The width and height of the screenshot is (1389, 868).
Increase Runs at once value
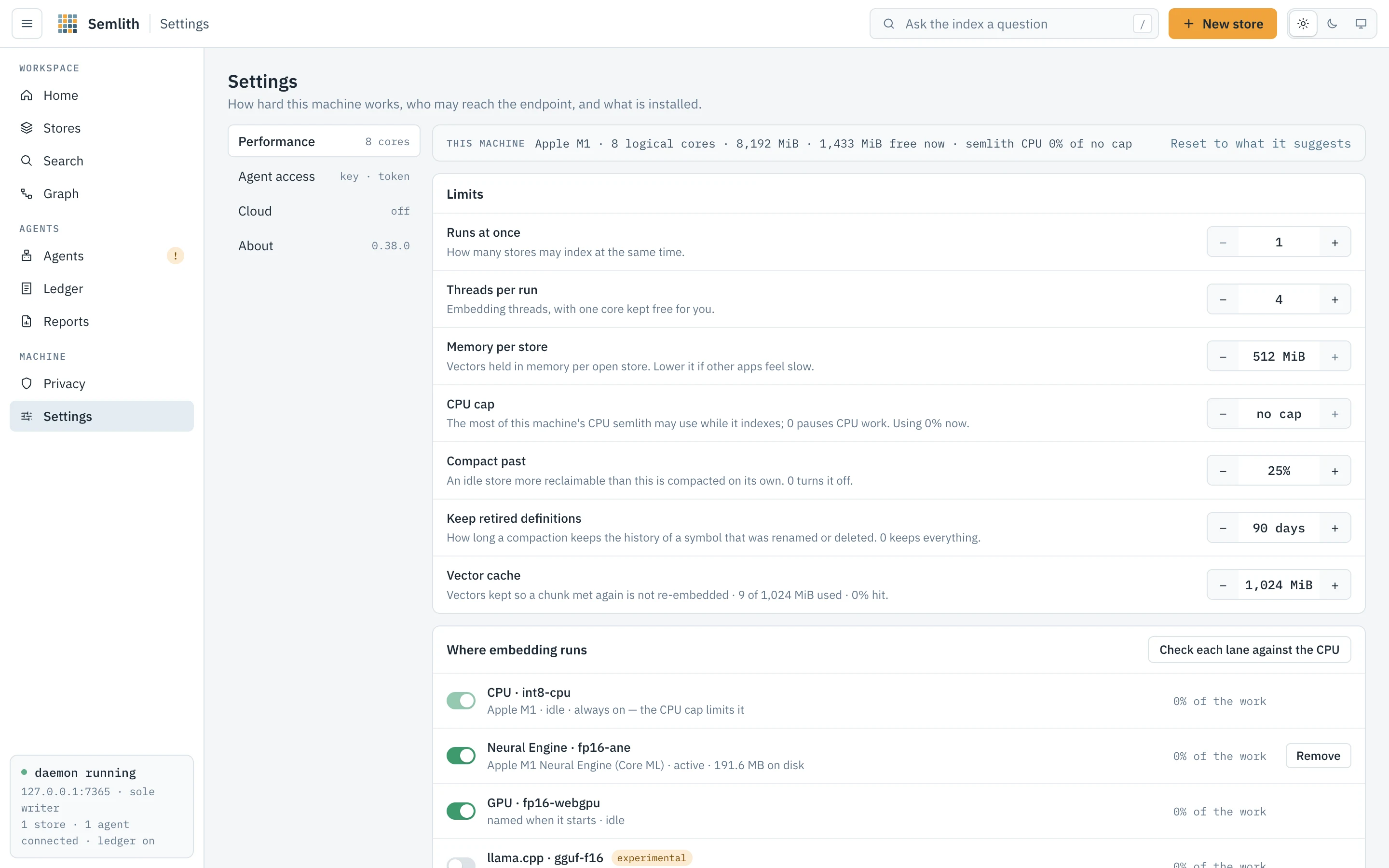[x=1335, y=242]
